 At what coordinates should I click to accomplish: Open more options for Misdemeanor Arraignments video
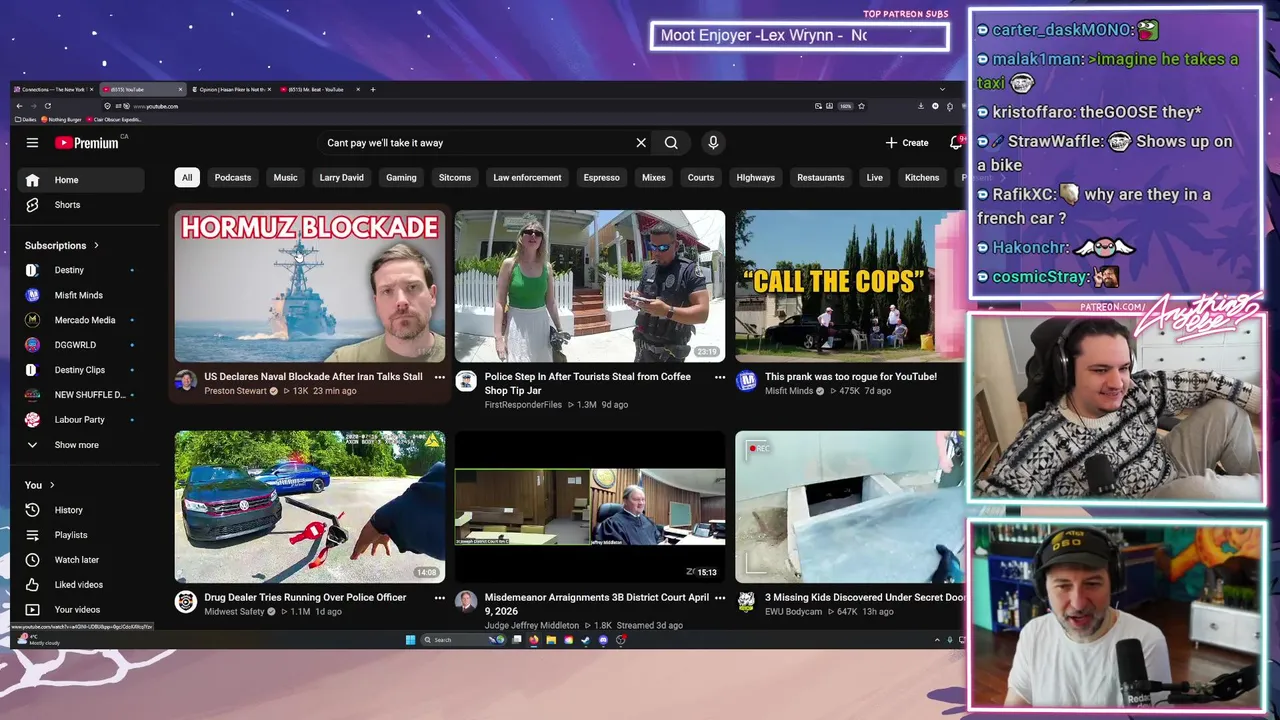tap(719, 598)
